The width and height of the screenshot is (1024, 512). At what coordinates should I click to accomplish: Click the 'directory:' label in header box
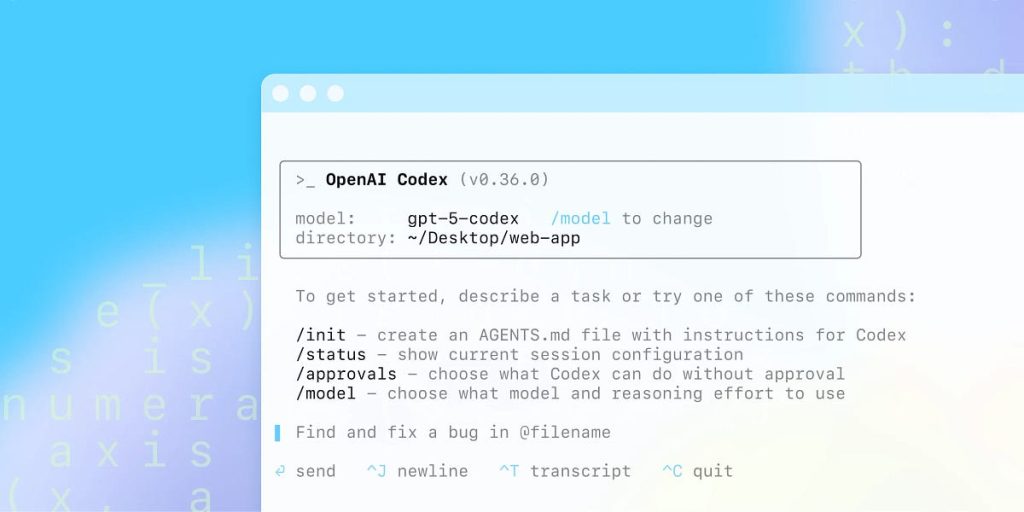tap(346, 238)
